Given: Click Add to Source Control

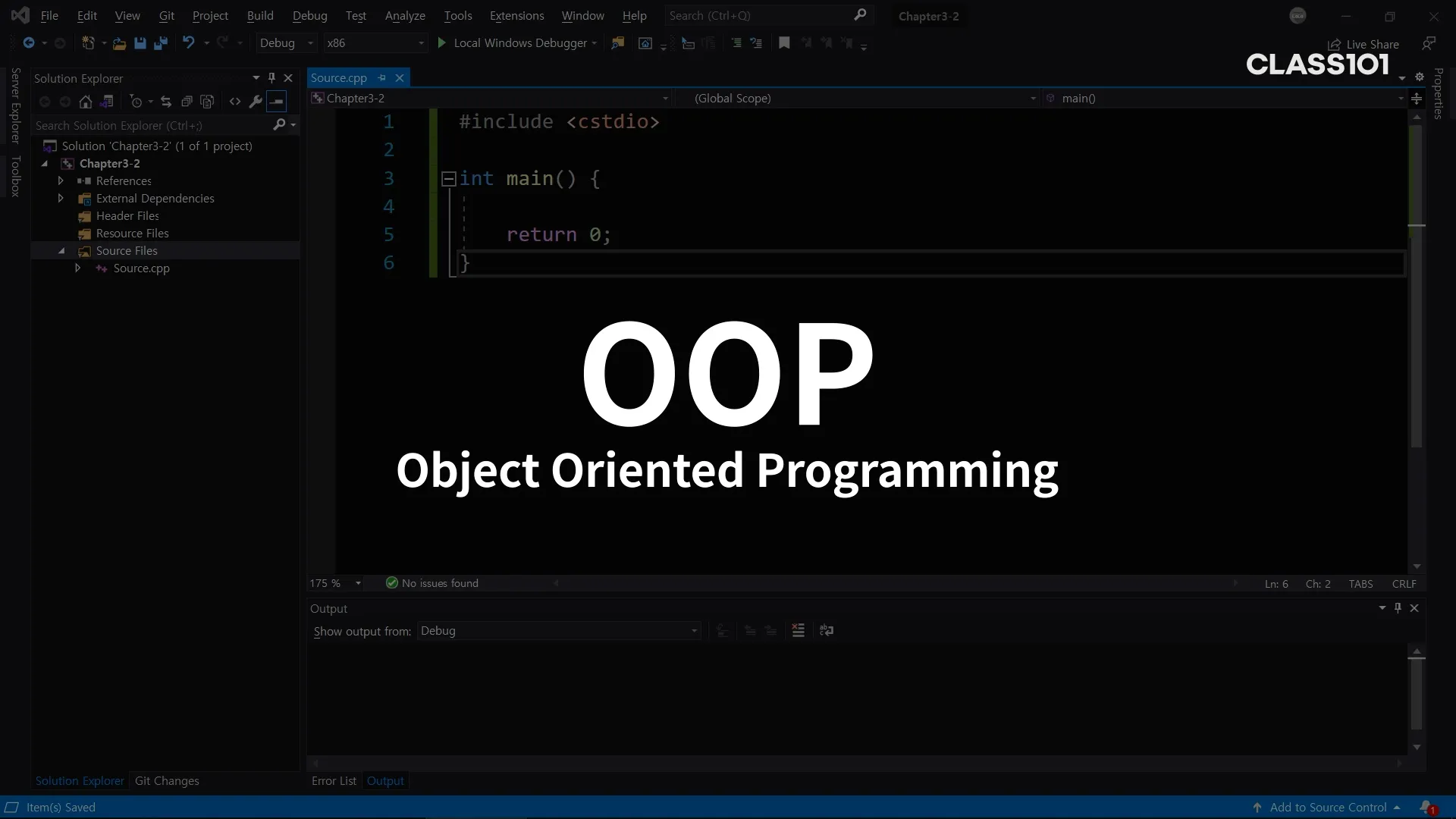Looking at the screenshot, I should click(x=1327, y=808).
